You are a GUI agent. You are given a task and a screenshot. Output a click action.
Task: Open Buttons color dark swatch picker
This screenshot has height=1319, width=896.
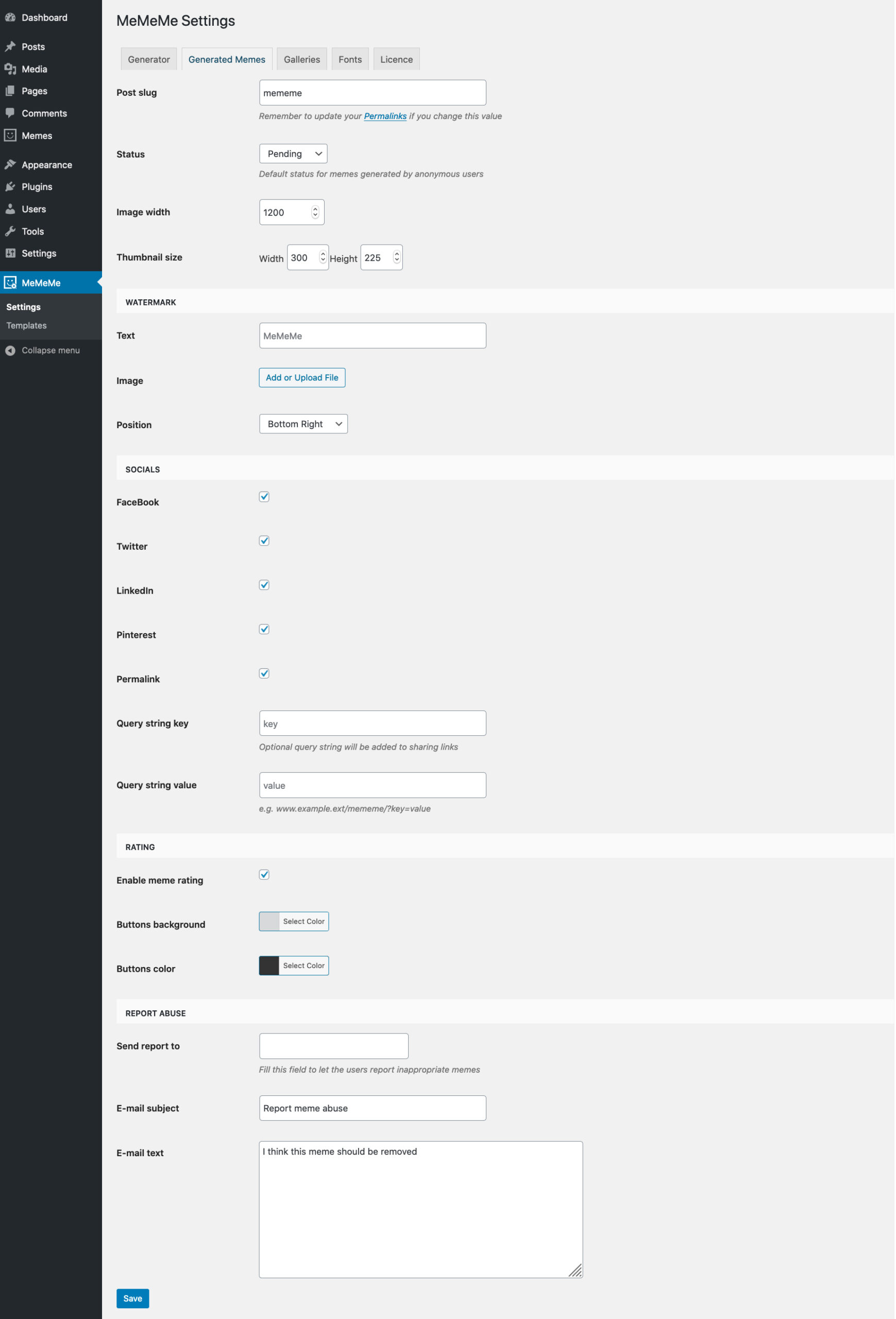269,966
